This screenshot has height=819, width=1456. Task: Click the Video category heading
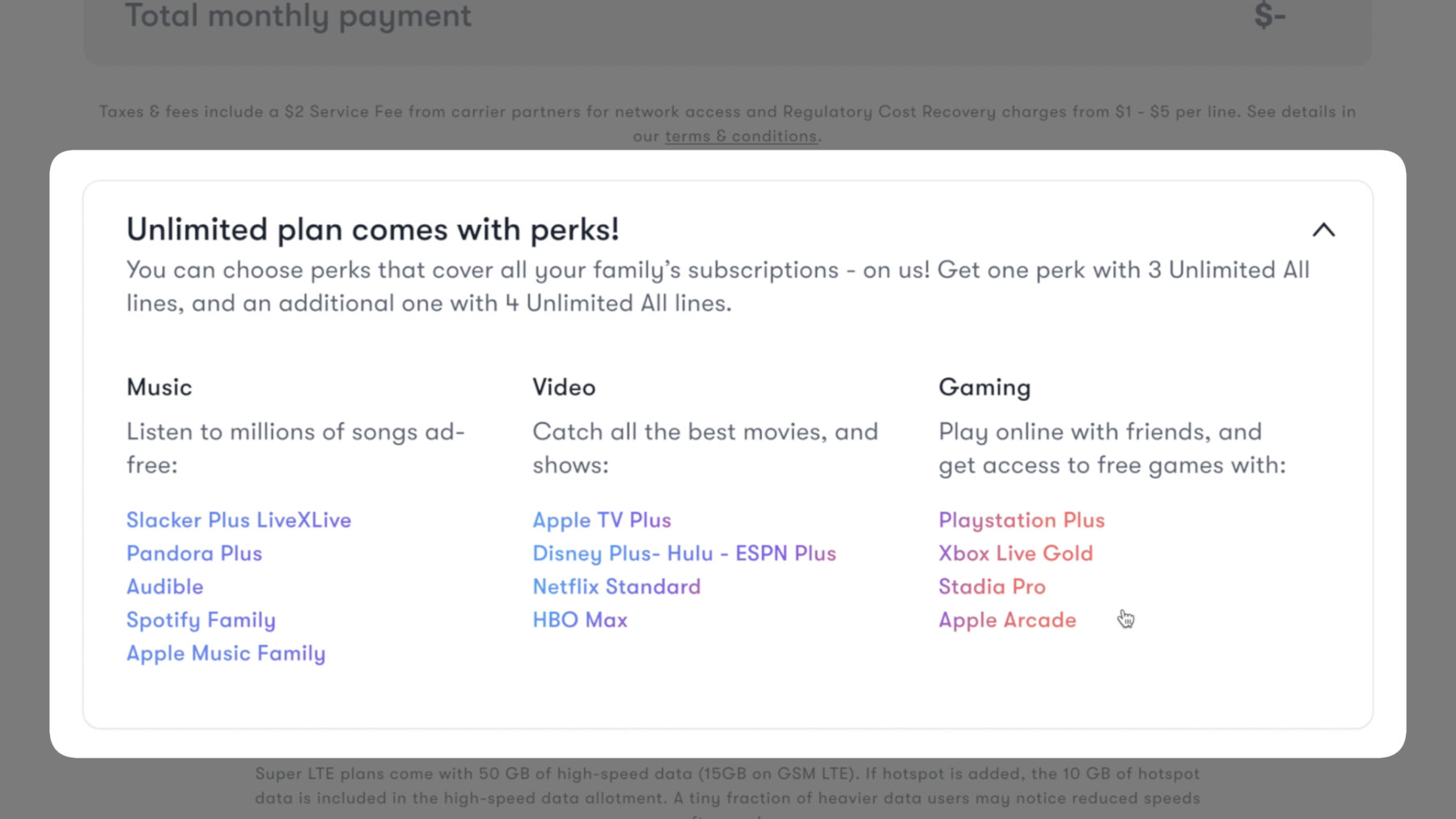pos(564,387)
